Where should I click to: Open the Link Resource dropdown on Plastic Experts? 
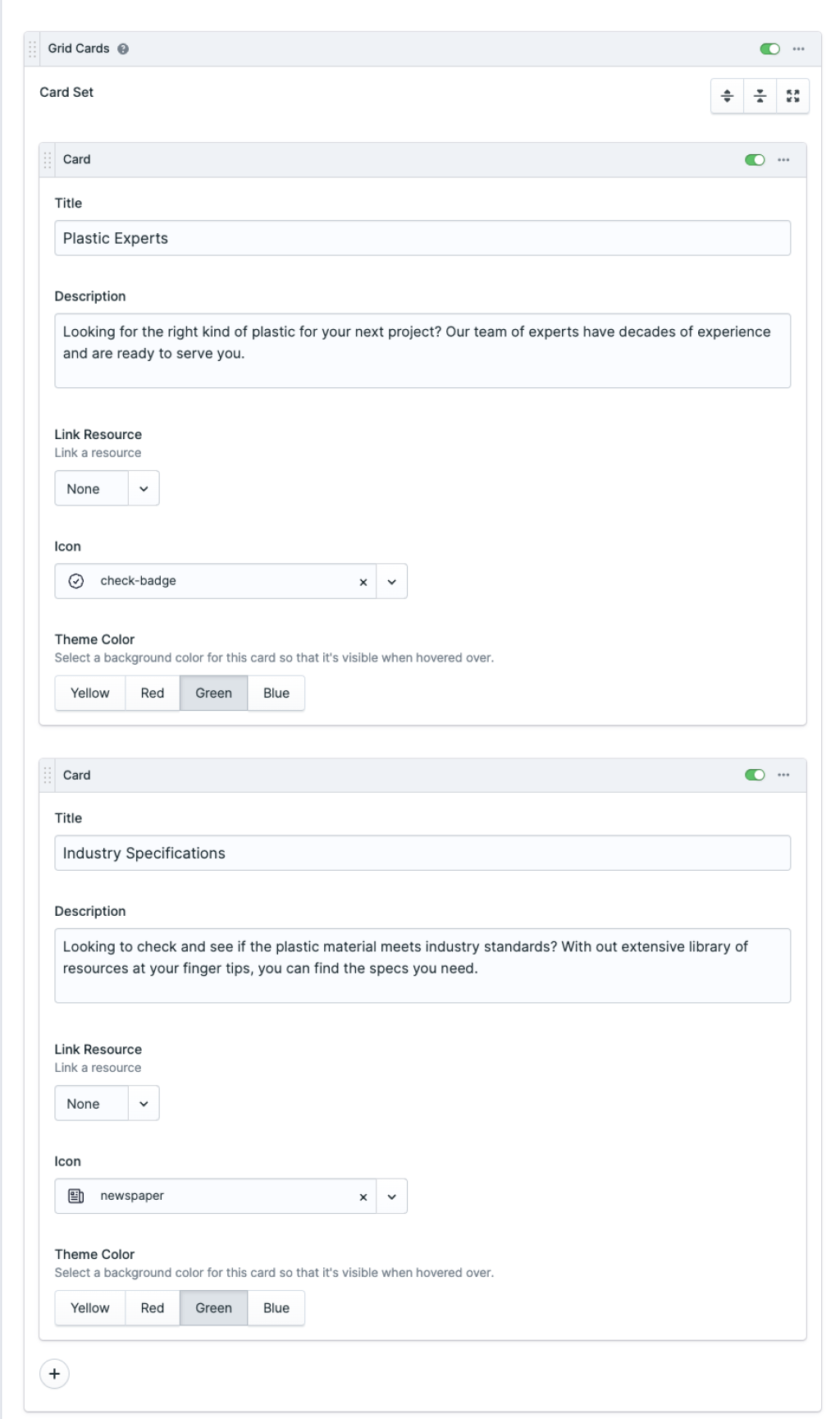tap(143, 487)
